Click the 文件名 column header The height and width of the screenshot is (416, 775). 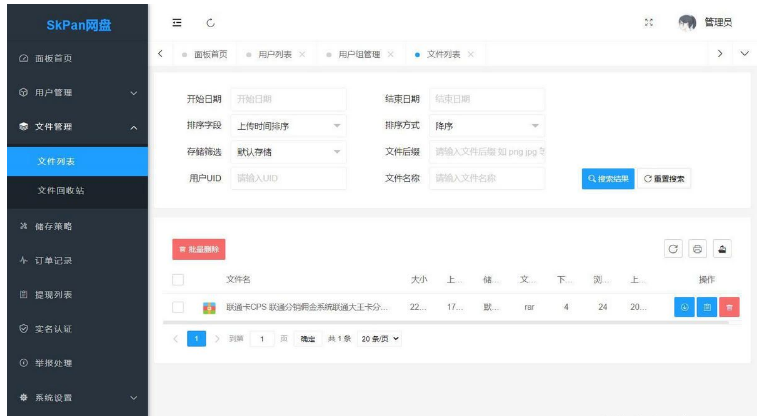[238, 280]
